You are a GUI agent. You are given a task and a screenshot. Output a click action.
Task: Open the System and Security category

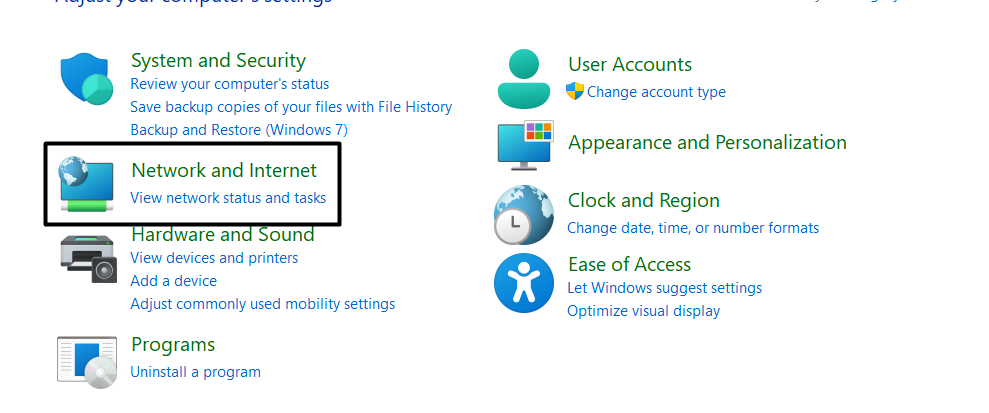tap(218, 61)
